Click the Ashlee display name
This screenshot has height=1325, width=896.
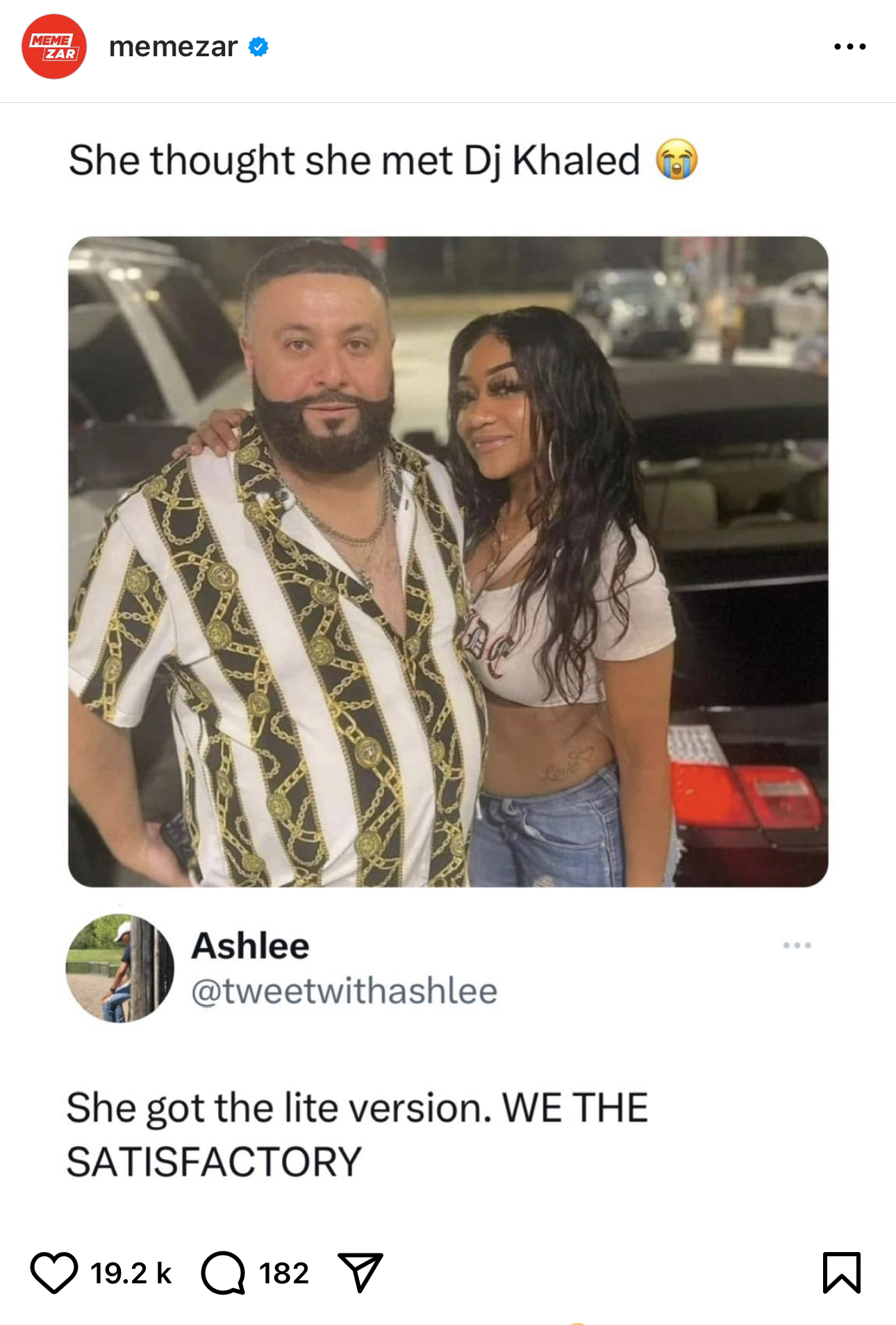(250, 946)
